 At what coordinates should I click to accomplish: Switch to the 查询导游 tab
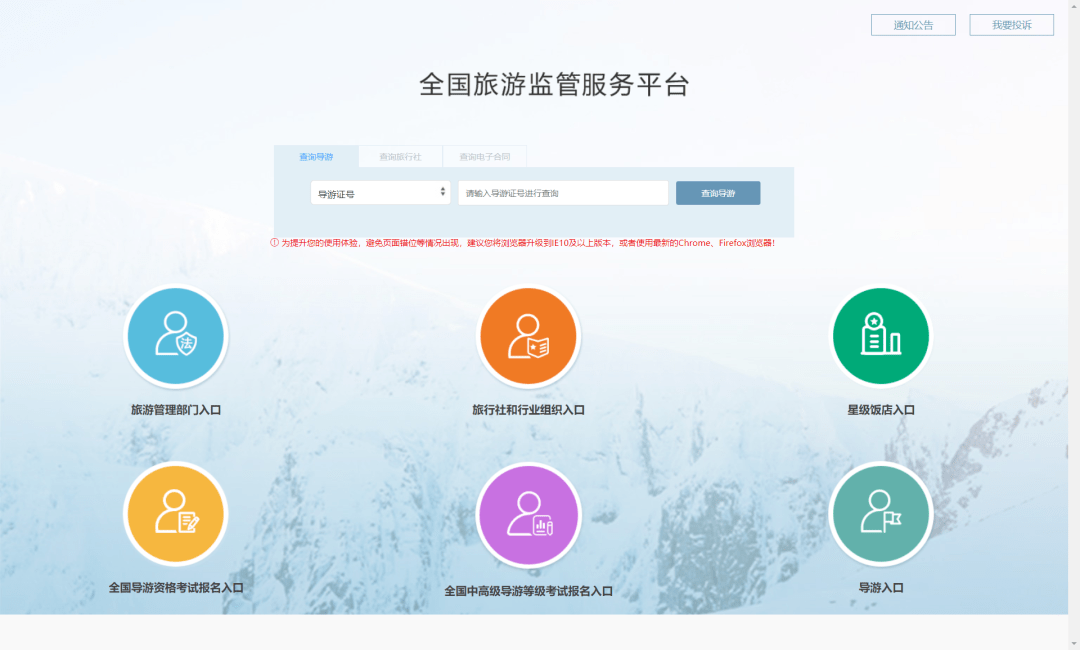coord(316,157)
